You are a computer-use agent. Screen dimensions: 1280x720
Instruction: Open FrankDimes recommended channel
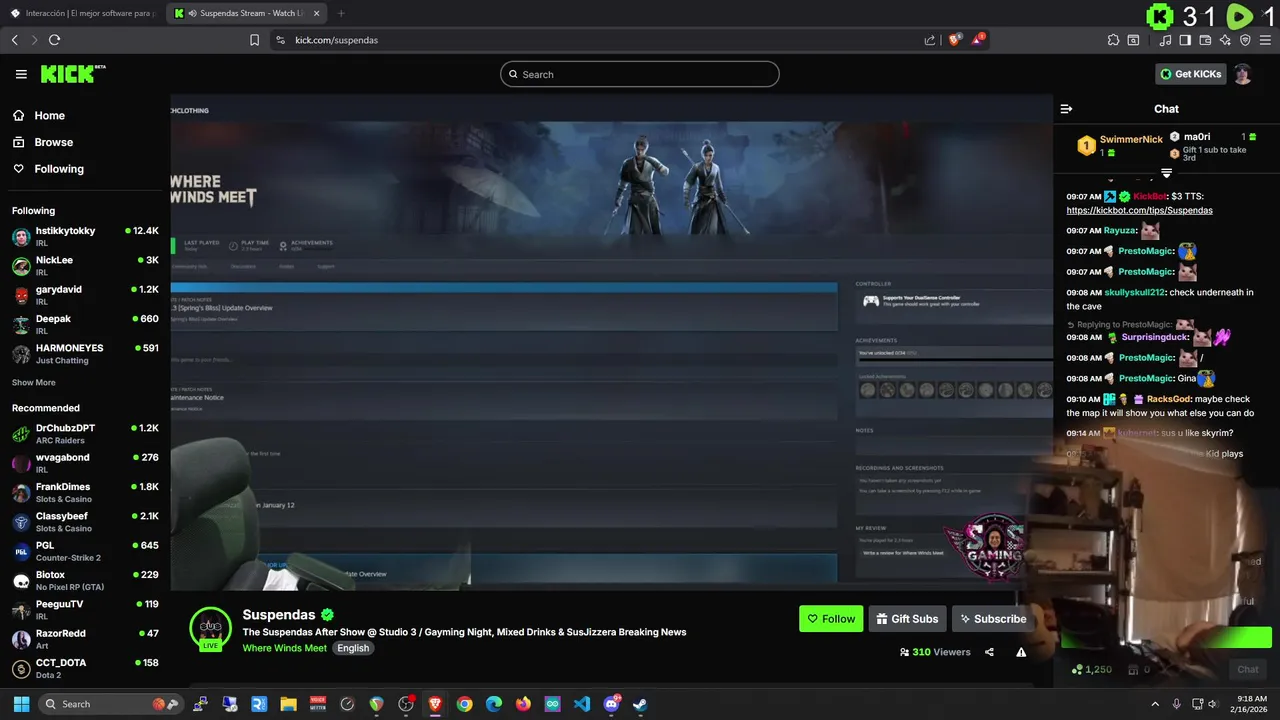(84, 492)
